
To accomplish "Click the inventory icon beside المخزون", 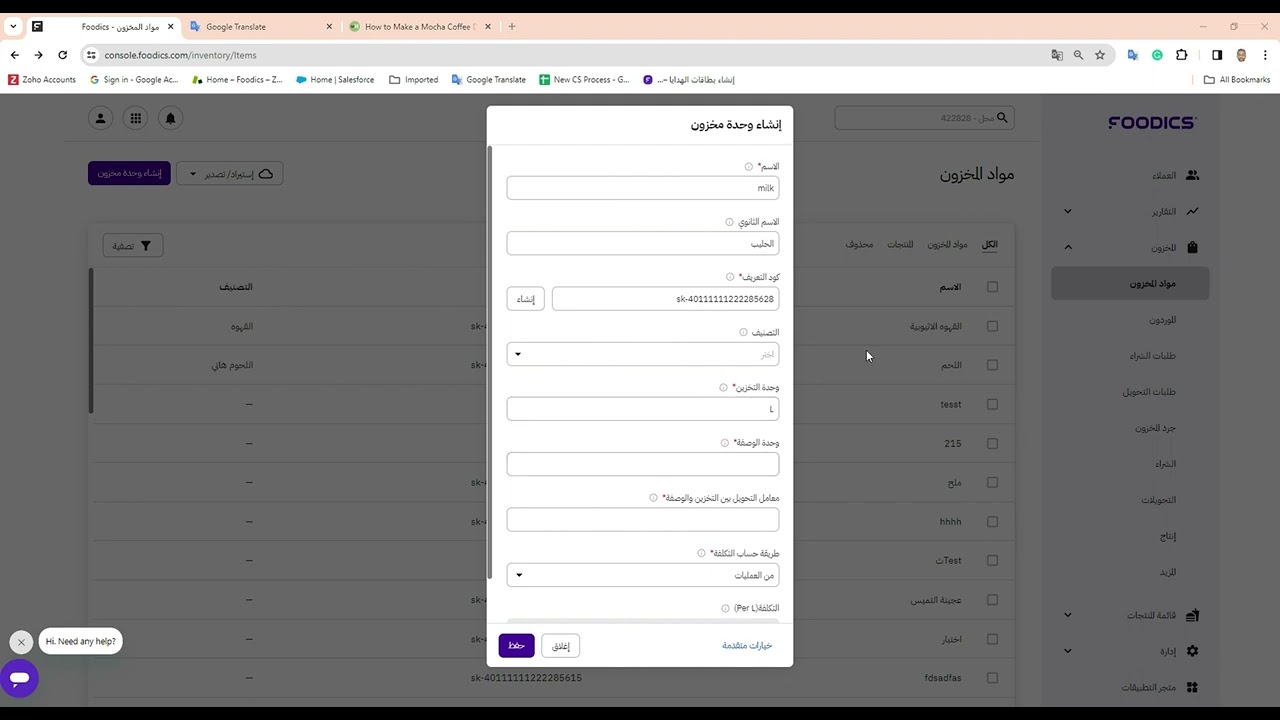I will point(1192,247).
